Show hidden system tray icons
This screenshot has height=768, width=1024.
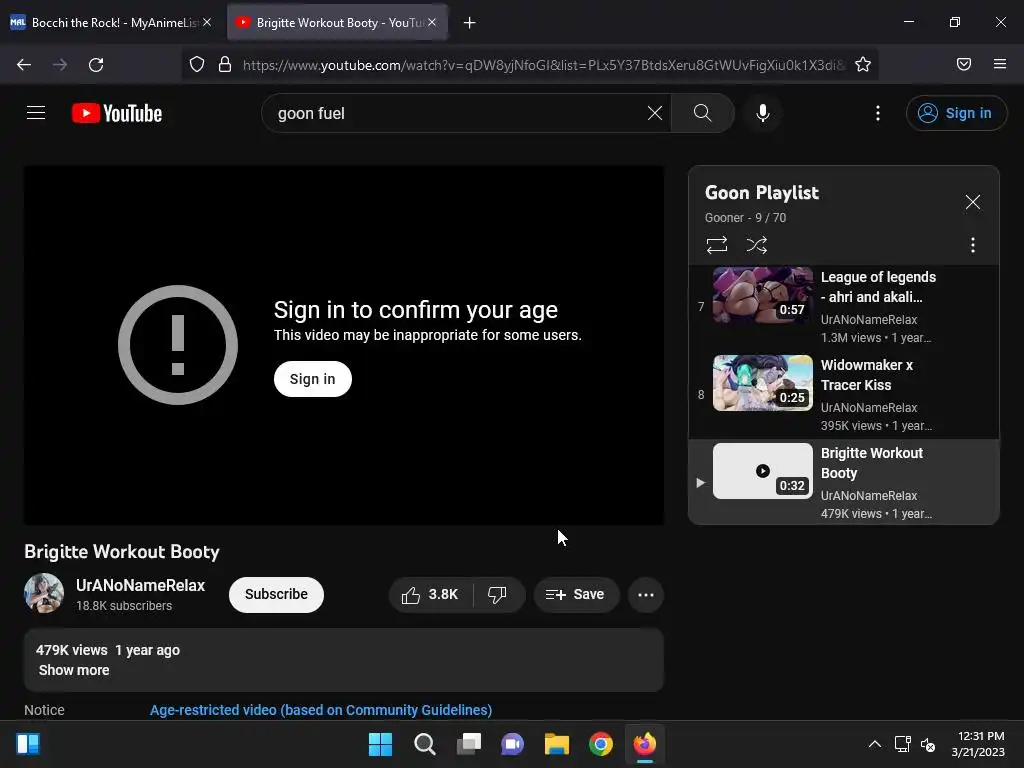click(874, 744)
